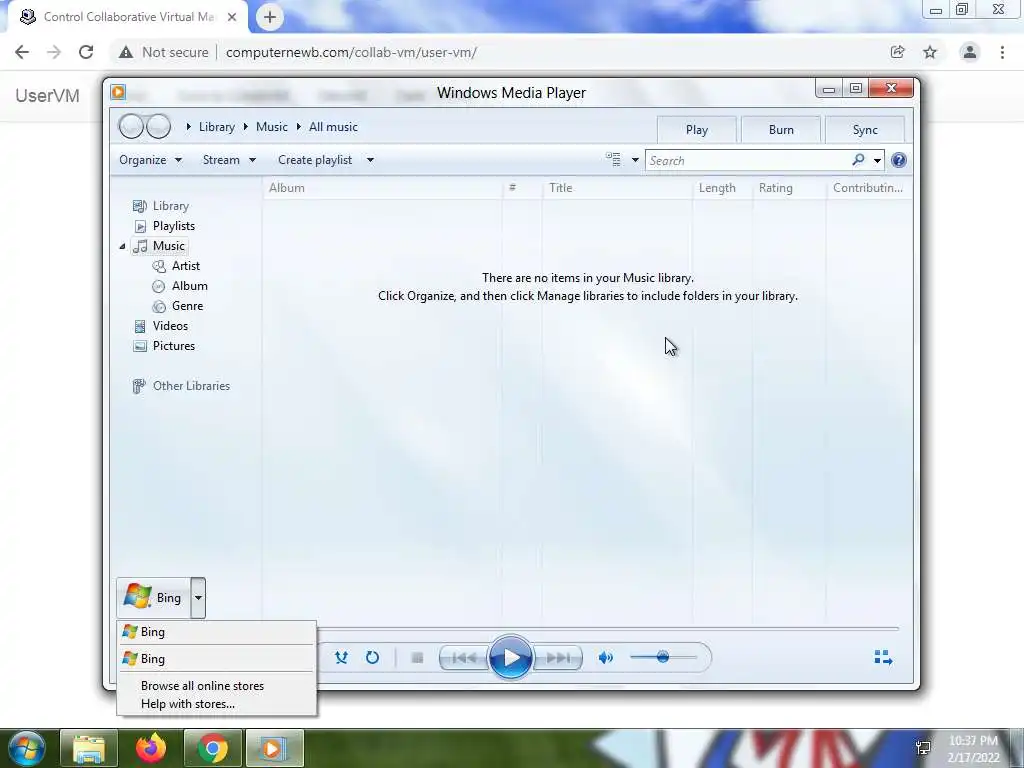Choose the first Bing menu entry
This screenshot has width=1024, height=768.
pos(216,632)
